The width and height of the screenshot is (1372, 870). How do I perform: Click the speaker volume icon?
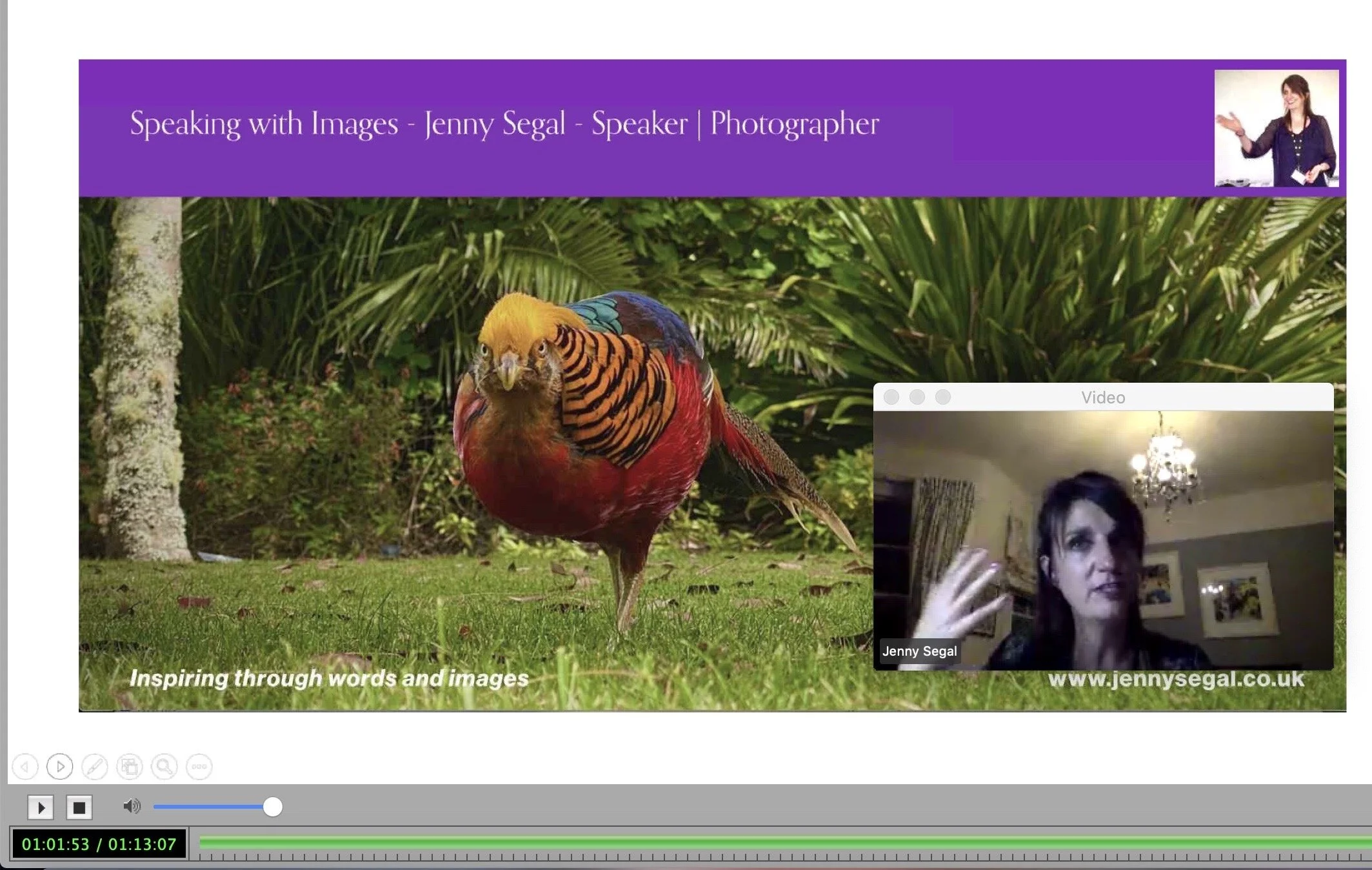(x=132, y=806)
